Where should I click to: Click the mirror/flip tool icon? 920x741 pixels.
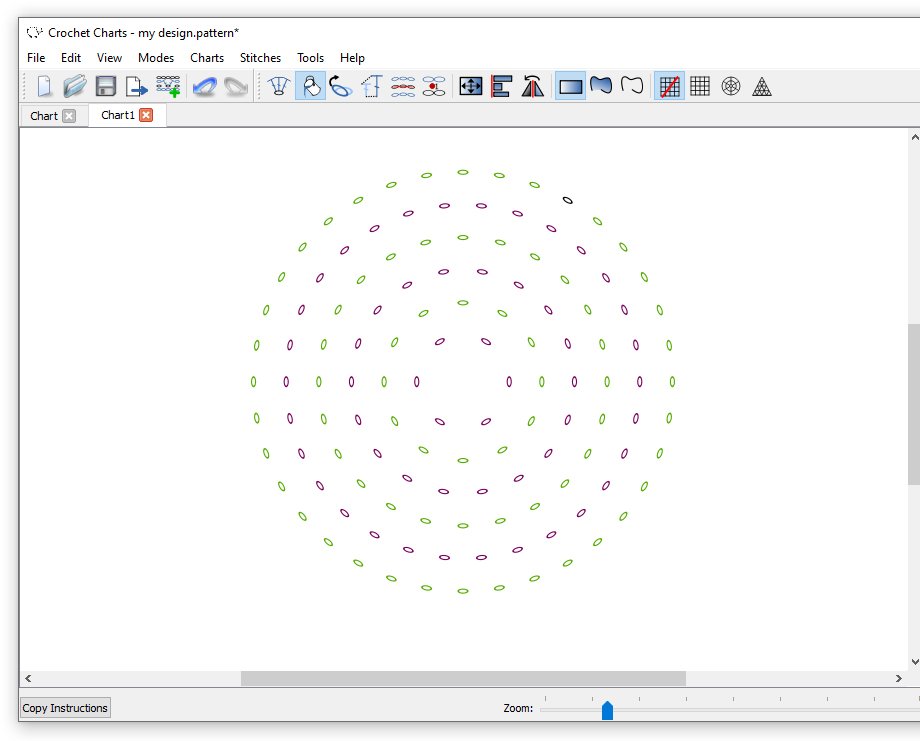tap(532, 86)
